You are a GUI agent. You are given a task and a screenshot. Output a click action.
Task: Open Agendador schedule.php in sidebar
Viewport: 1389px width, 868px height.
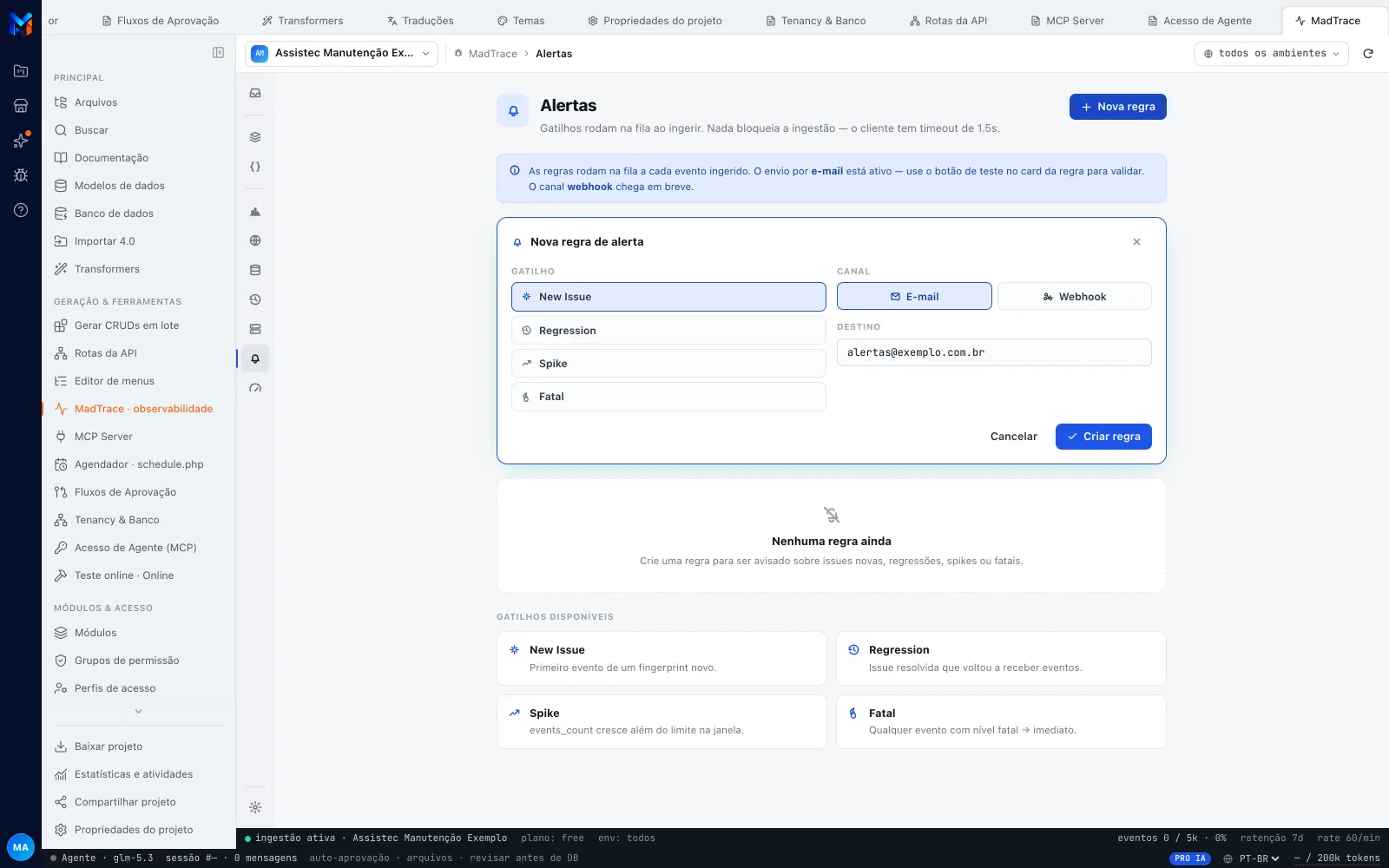pos(139,464)
